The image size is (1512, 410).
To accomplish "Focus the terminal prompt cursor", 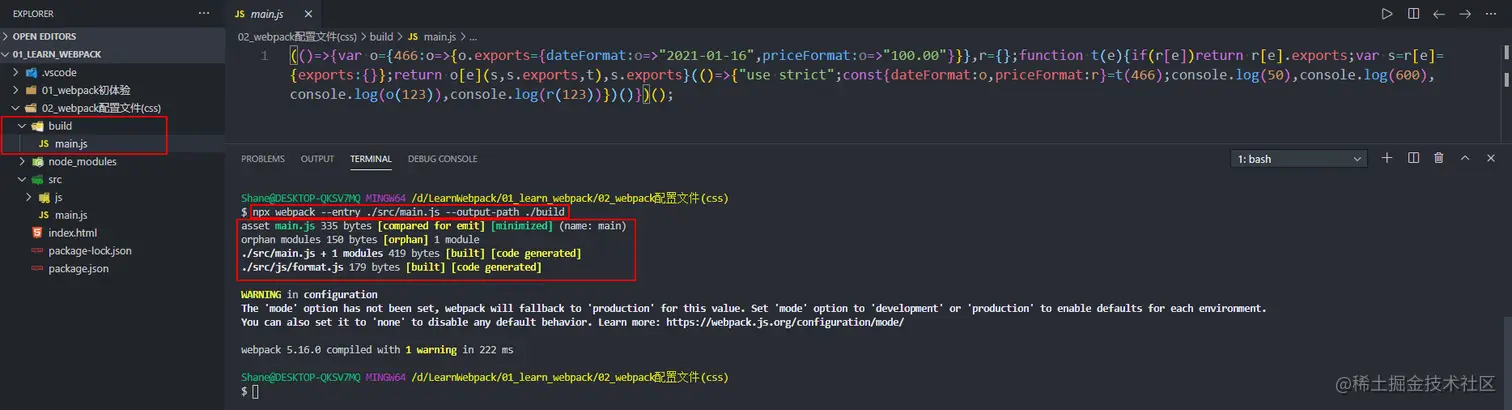I will (x=255, y=392).
